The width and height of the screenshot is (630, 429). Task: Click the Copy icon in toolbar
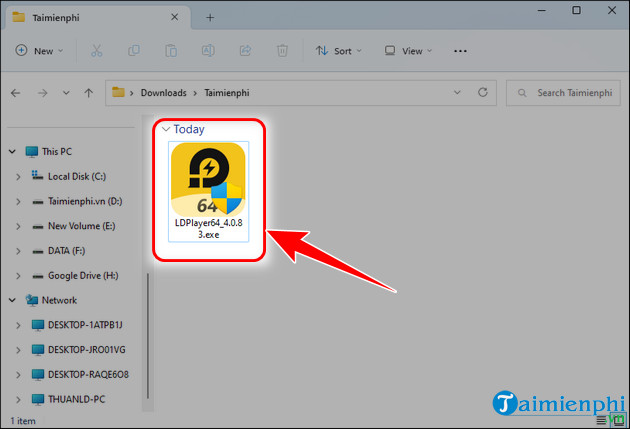coord(134,50)
